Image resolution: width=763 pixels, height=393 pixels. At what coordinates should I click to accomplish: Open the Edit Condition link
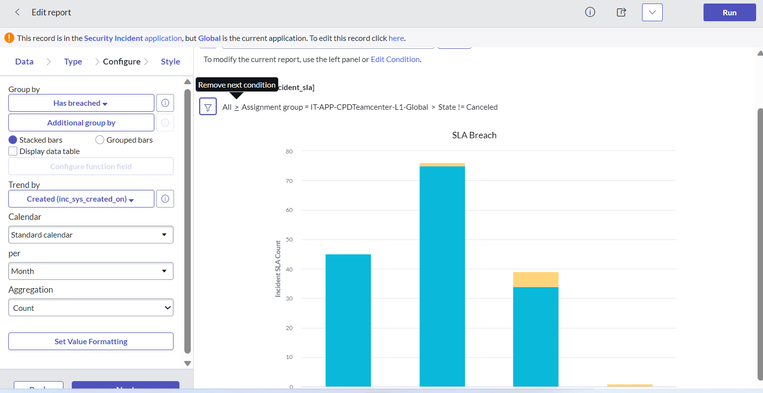pyautogui.click(x=395, y=59)
